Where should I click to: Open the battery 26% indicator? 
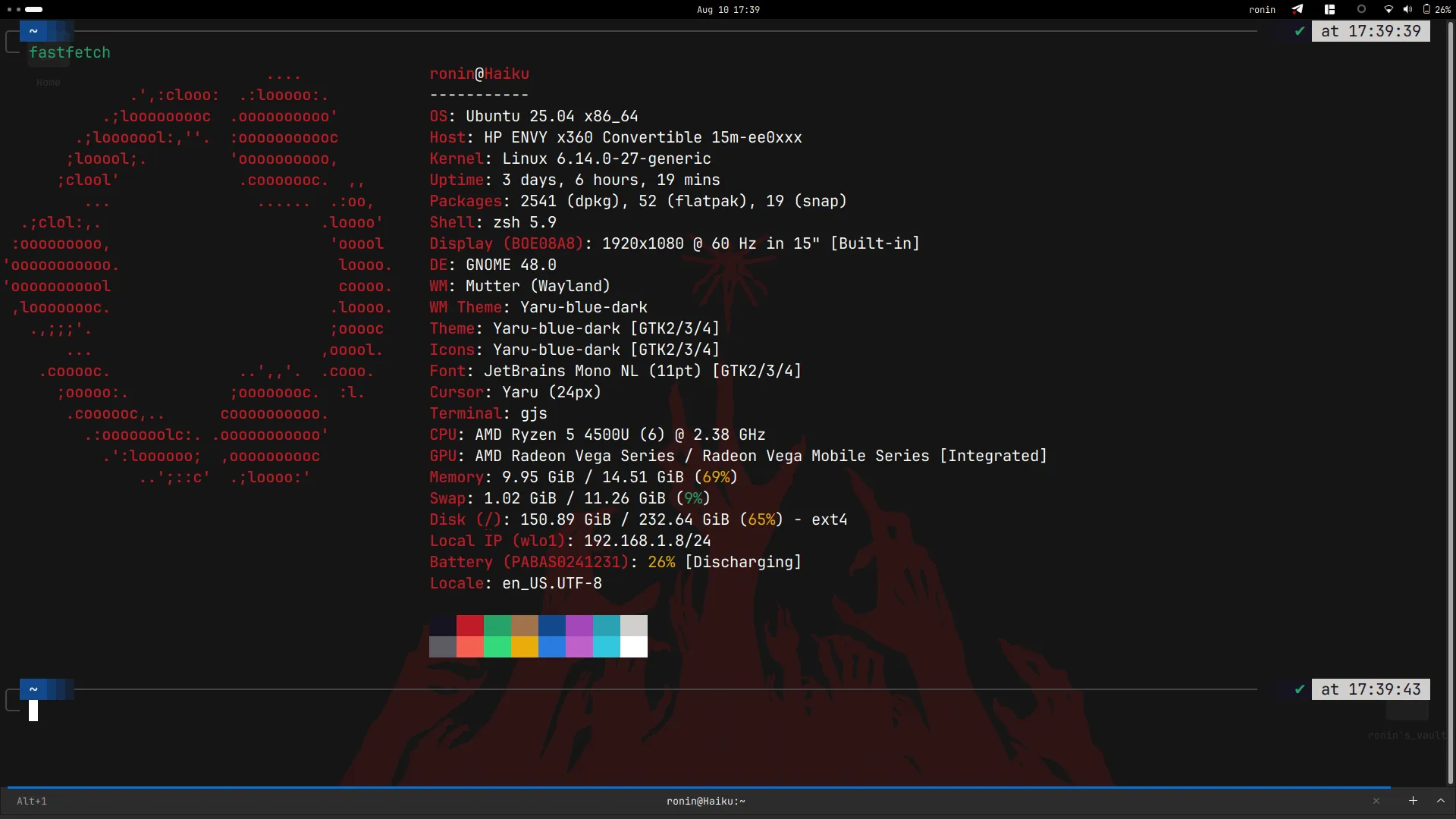[1437, 9]
